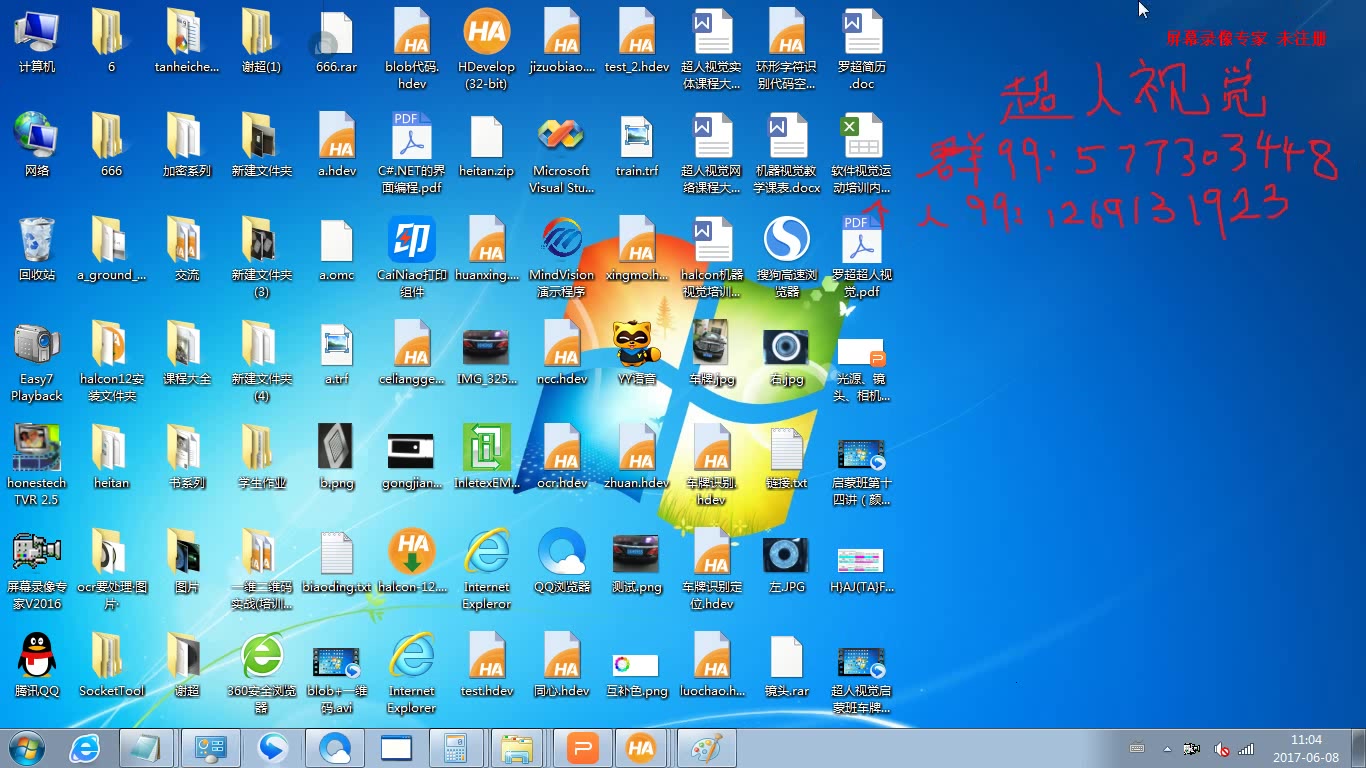Select 软件视觉运动培训内 Excel file
1366x768 pixels.
pos(862,153)
